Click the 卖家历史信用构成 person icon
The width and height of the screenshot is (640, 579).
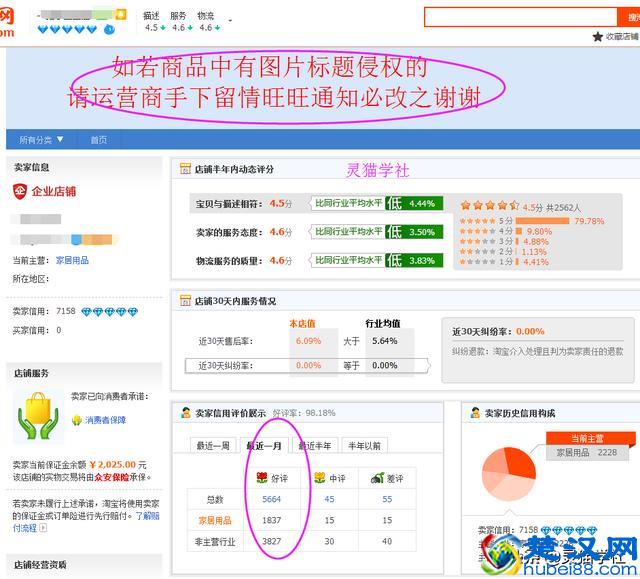click(x=475, y=413)
